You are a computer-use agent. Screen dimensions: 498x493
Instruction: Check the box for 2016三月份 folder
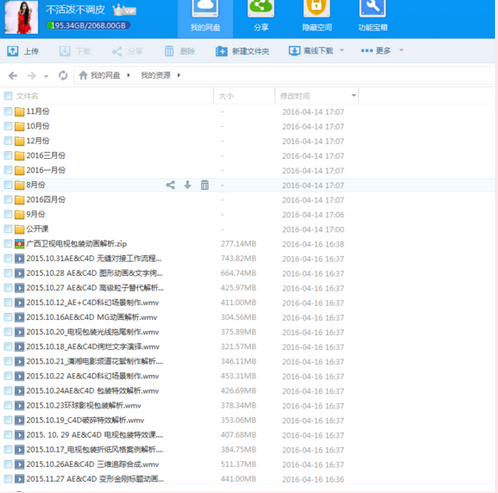[8, 155]
